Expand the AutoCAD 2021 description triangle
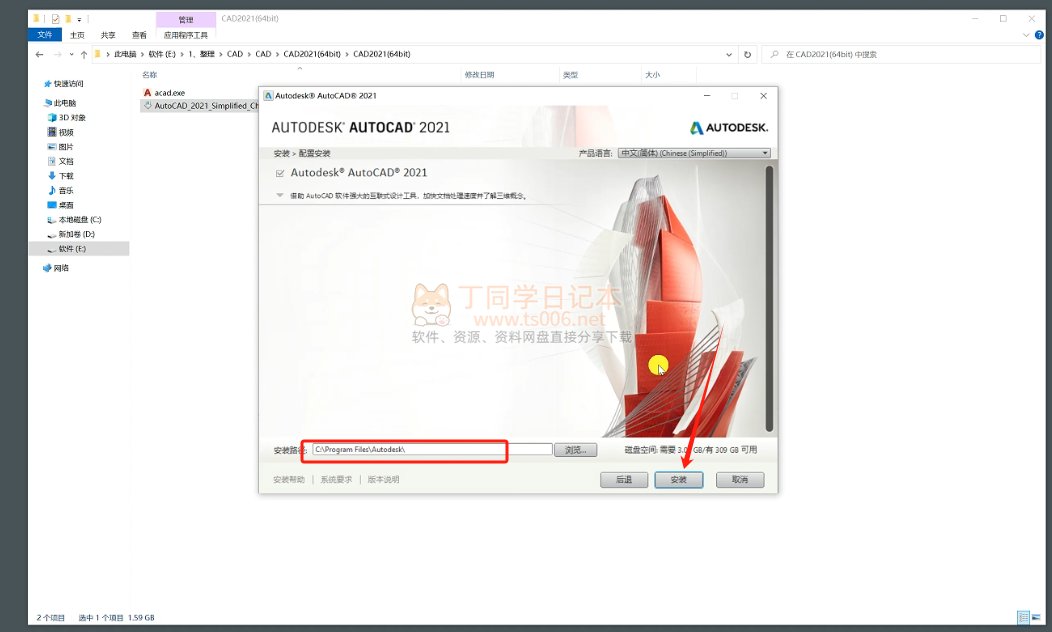This screenshot has height=632, width=1052. point(280,195)
